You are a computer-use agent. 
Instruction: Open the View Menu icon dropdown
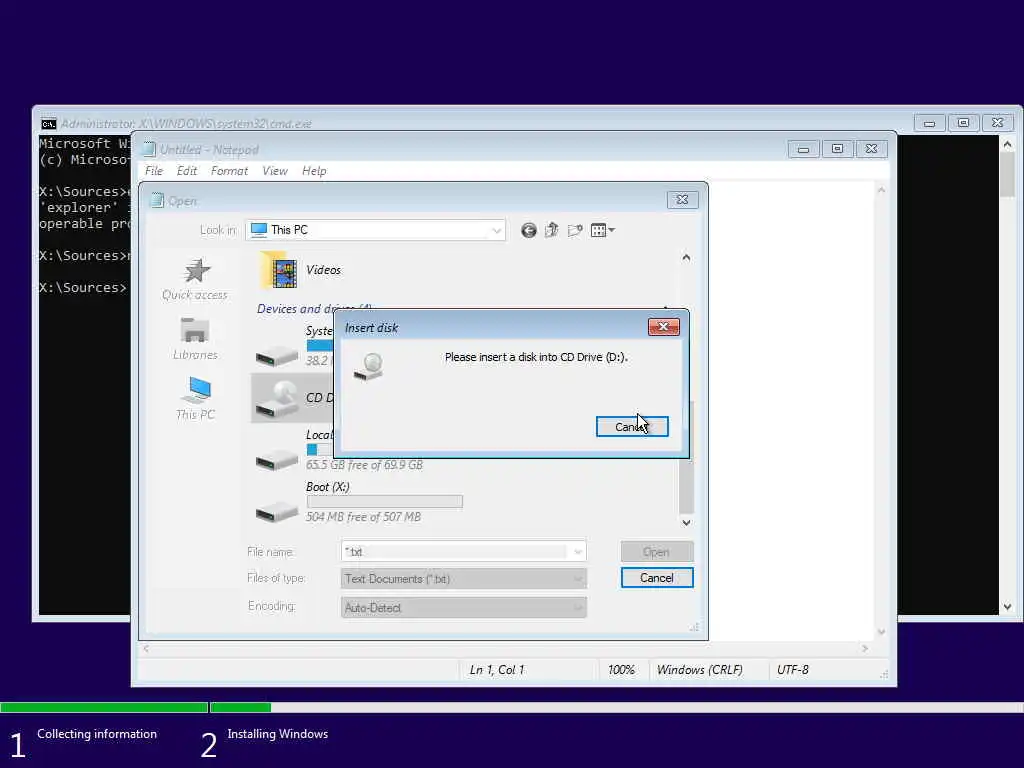602,230
